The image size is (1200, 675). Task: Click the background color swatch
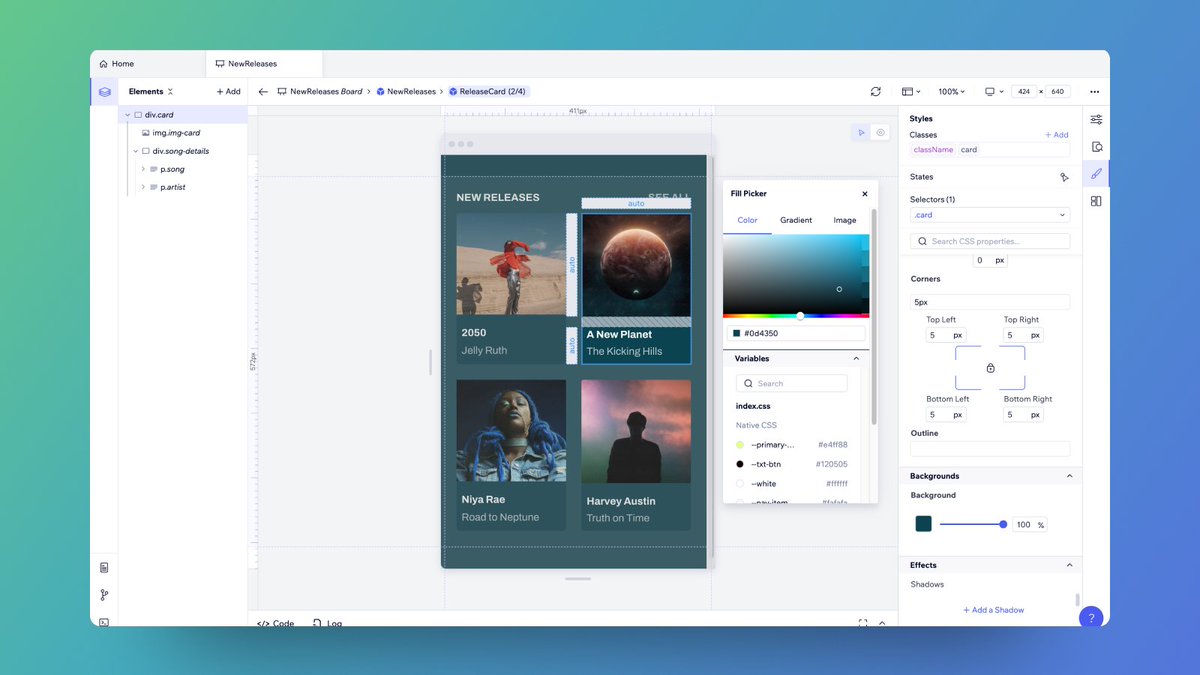point(923,524)
